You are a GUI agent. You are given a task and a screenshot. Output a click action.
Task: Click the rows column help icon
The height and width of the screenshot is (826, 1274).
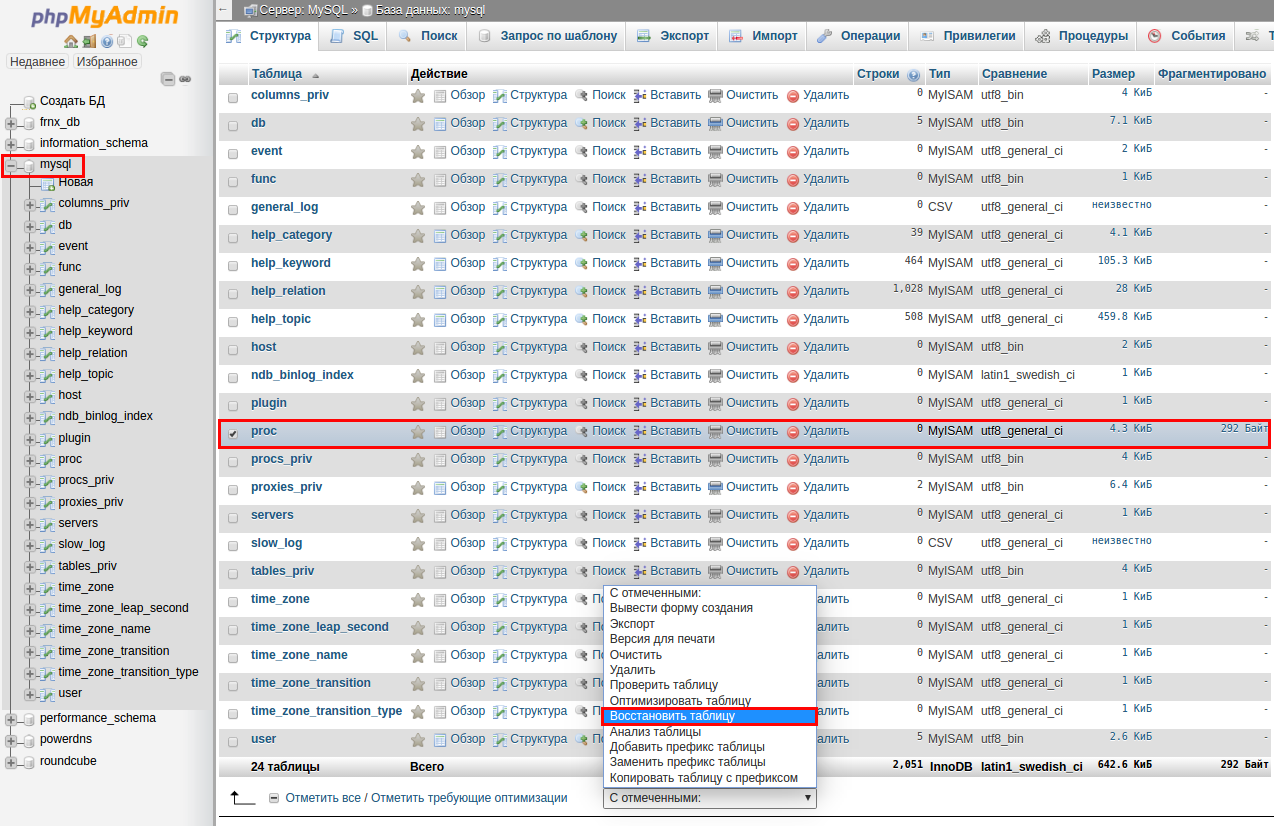coord(913,75)
